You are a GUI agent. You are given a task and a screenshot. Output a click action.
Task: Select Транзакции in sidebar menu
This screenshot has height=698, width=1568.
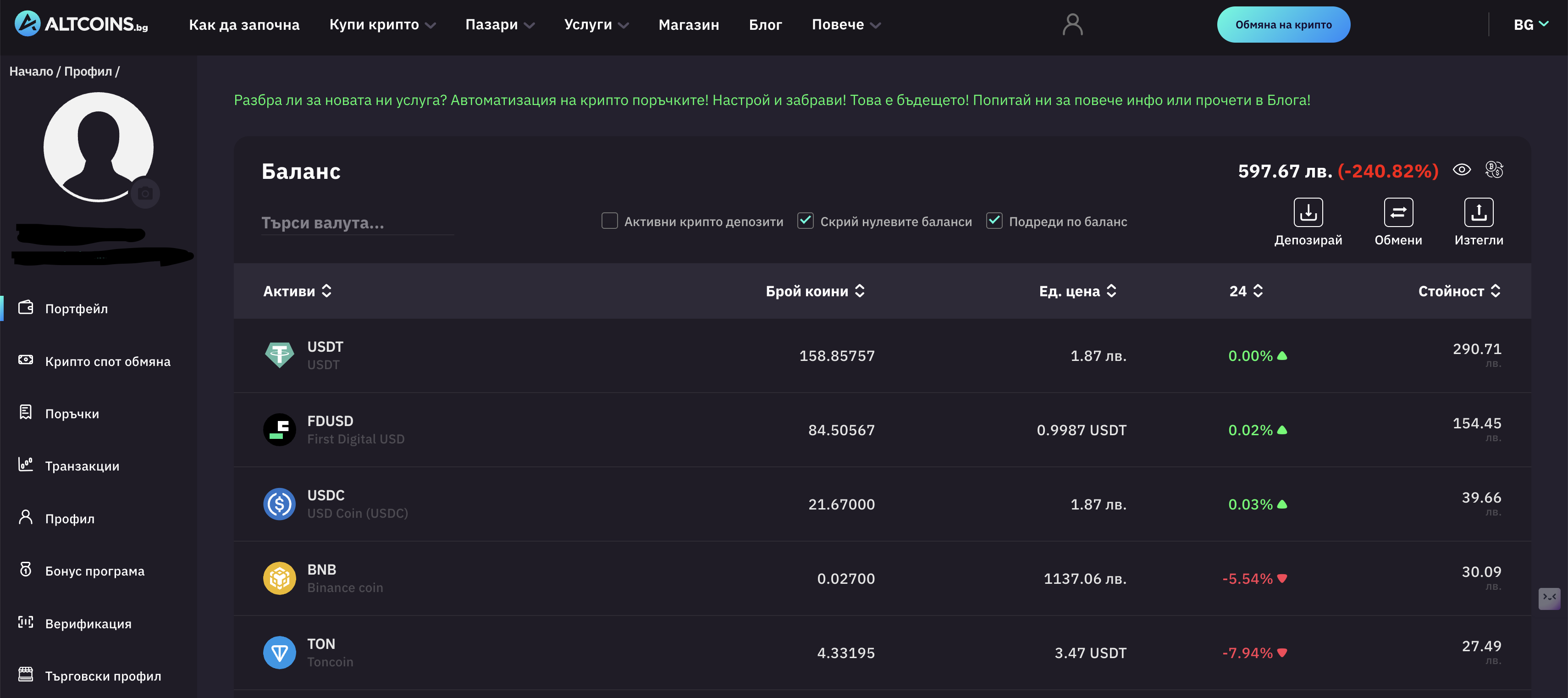(x=82, y=466)
